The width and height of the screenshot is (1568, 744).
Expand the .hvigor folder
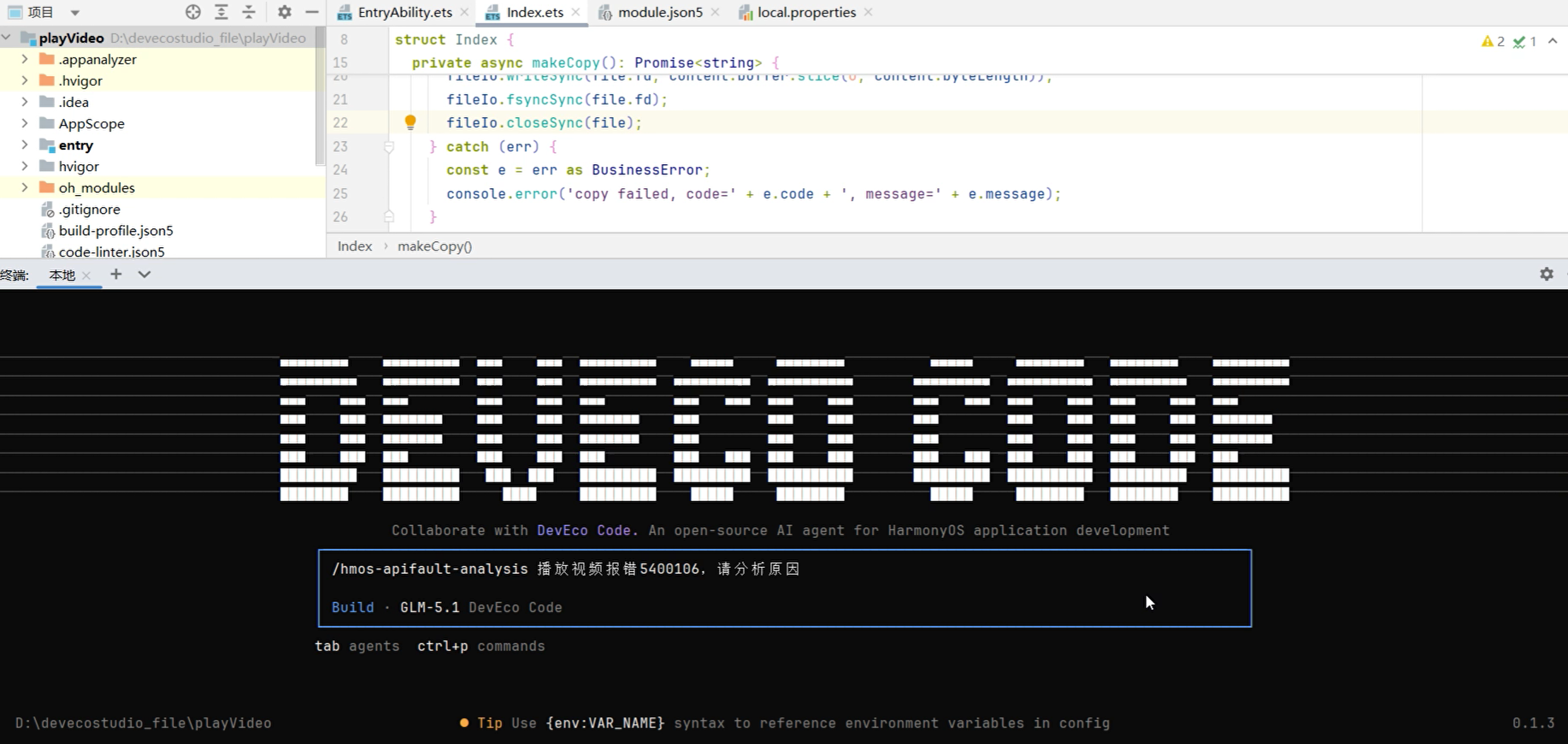point(25,80)
